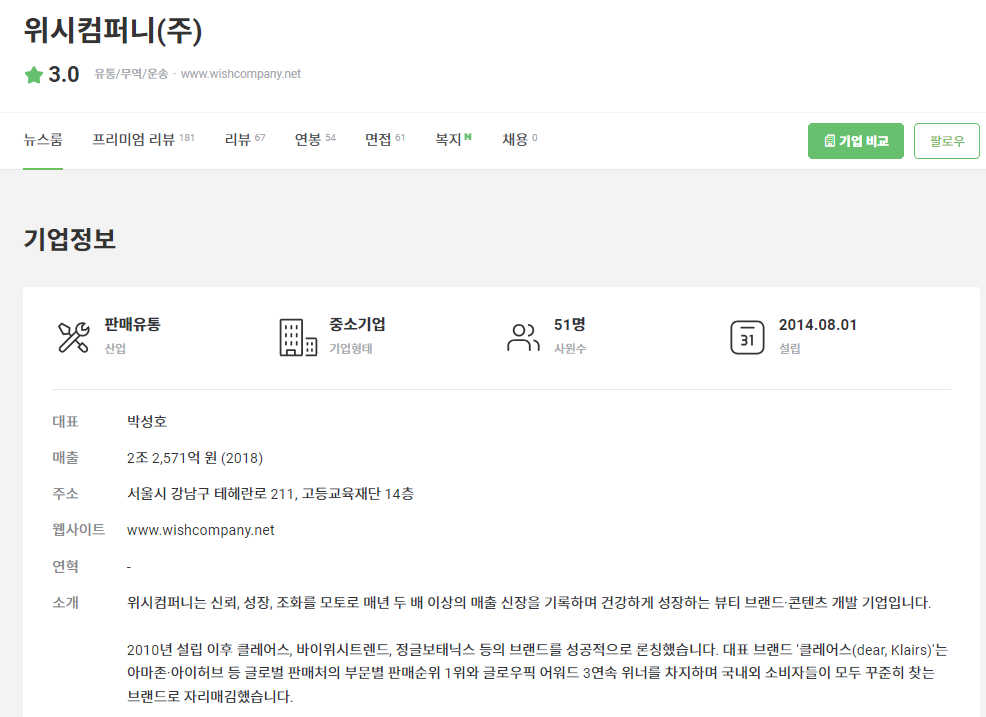
Task: Click the 연혁 row label
Action: pos(65,566)
